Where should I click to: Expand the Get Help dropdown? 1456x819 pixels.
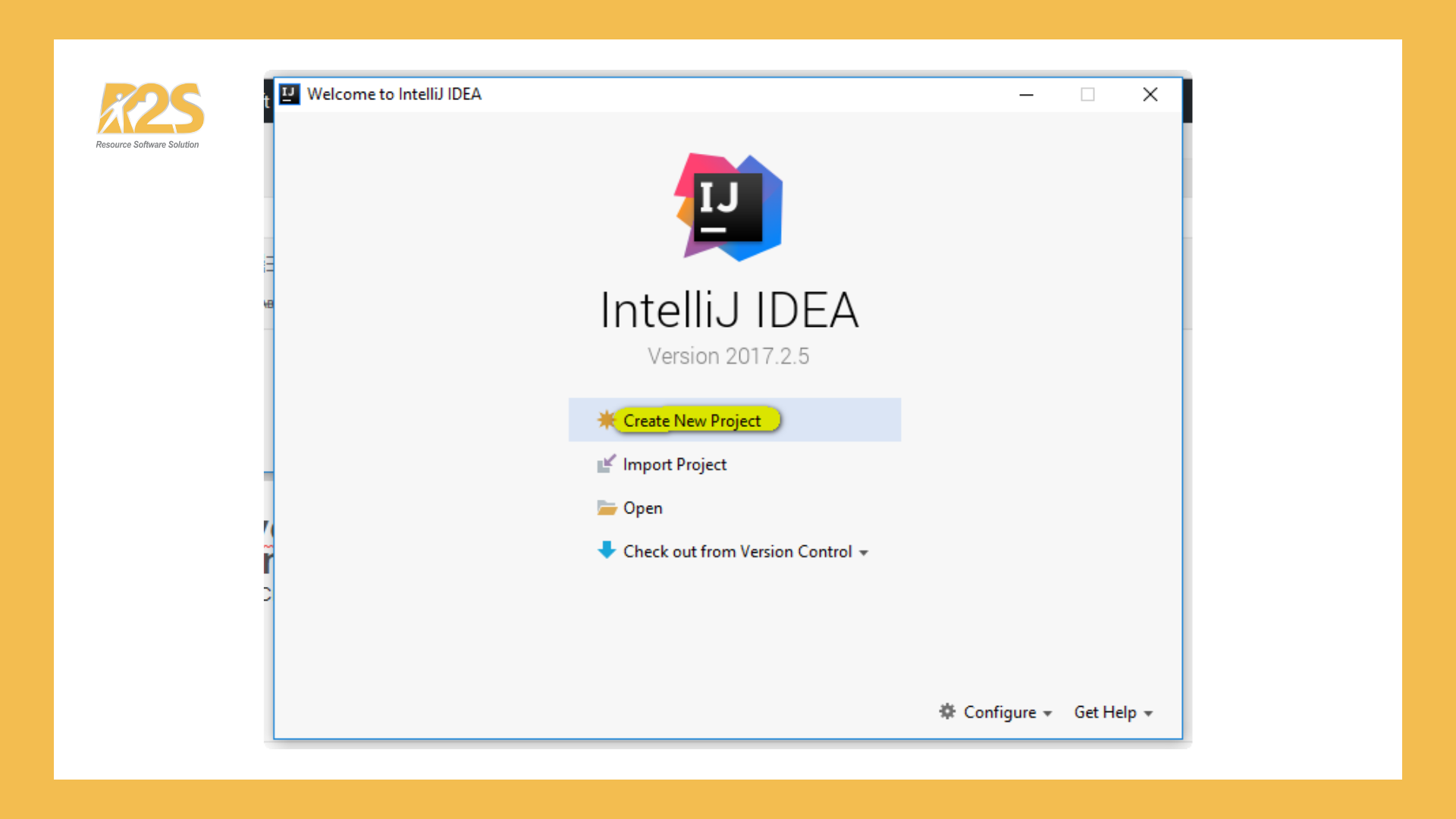click(1105, 712)
